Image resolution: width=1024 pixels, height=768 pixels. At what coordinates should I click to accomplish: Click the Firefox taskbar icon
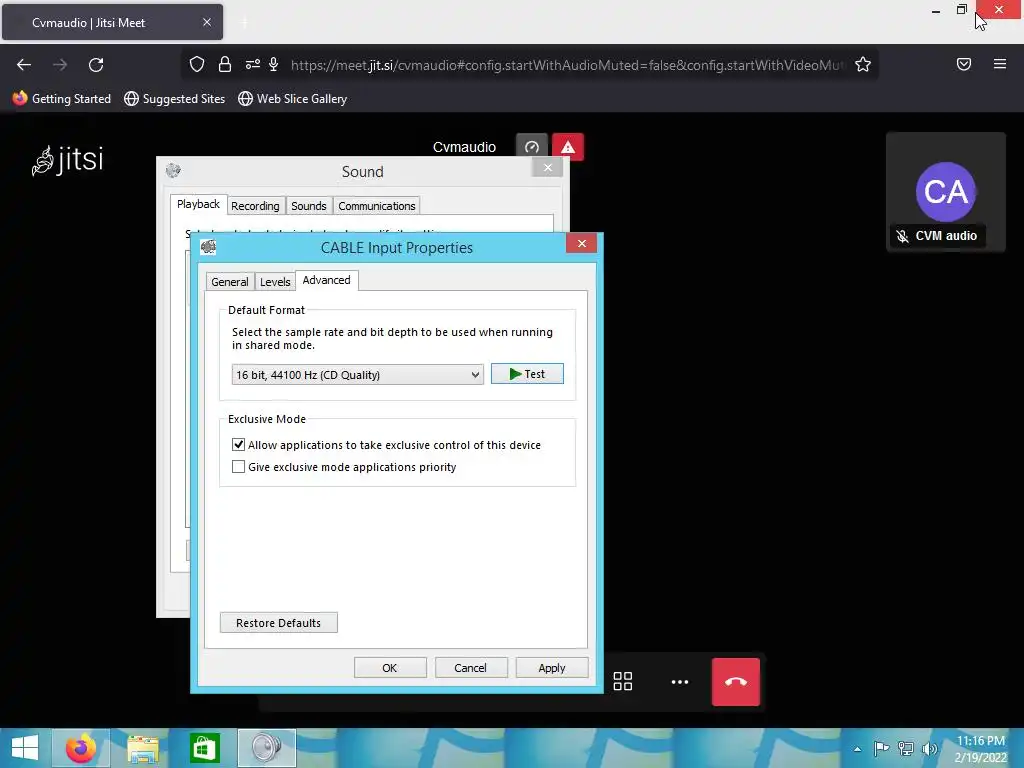point(81,748)
